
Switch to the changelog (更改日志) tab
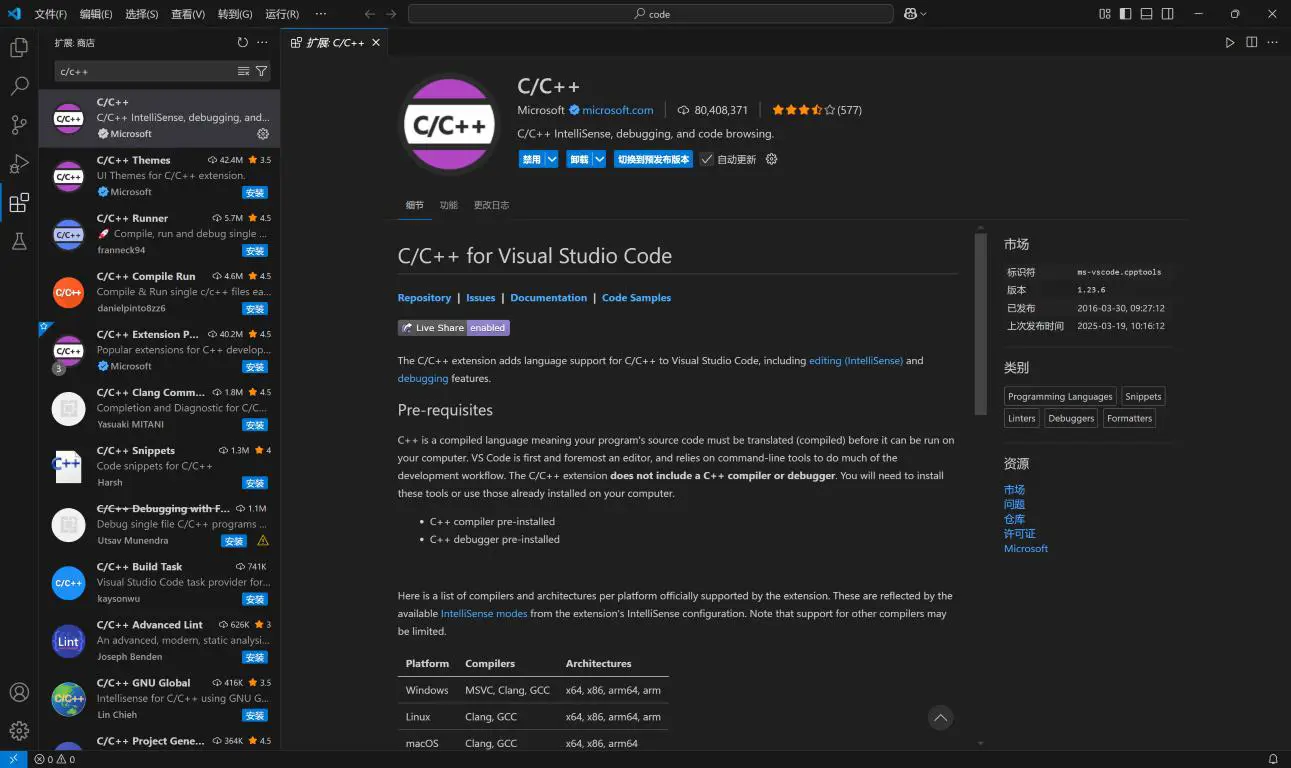(x=491, y=205)
